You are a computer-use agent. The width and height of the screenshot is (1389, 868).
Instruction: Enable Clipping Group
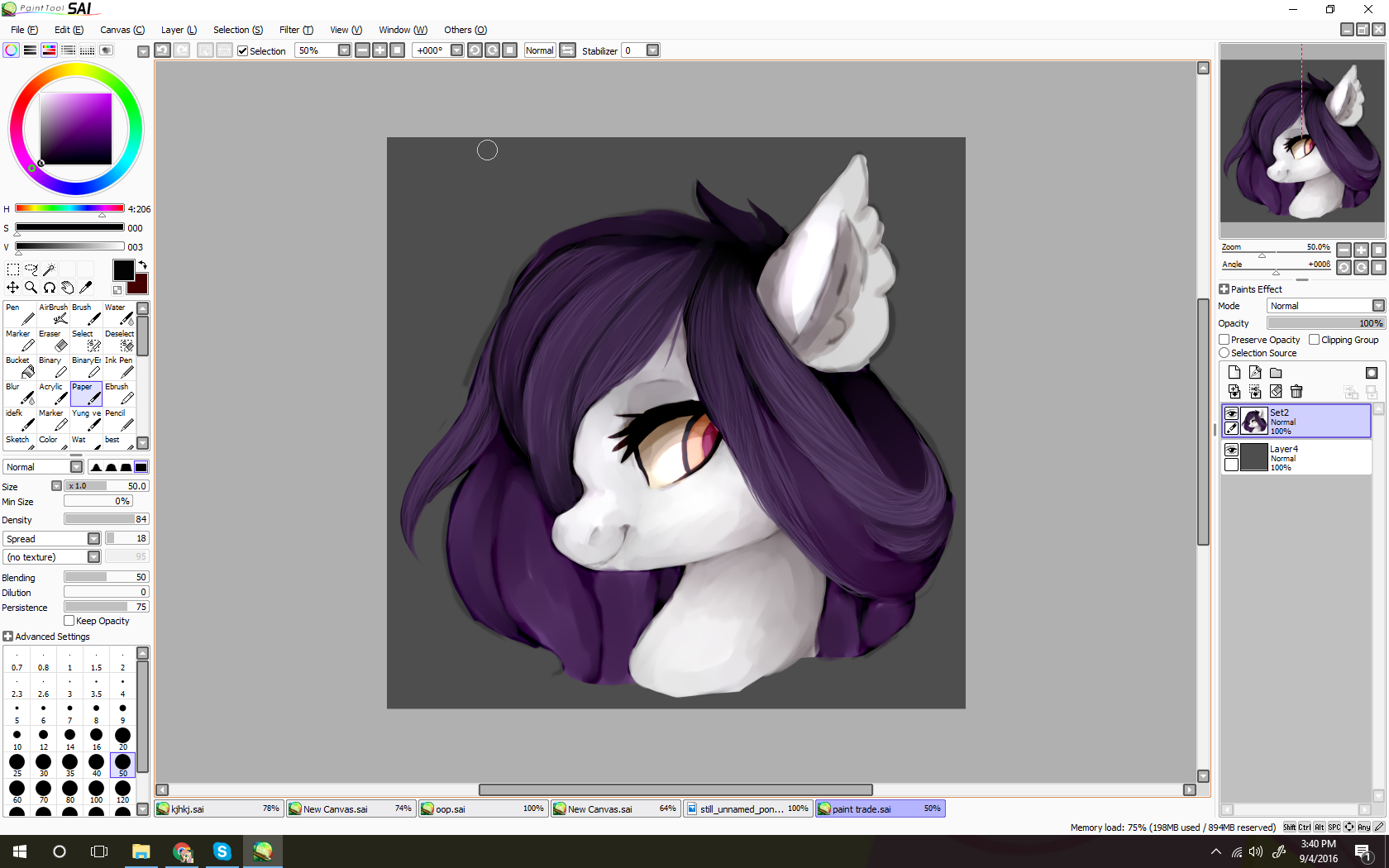pyautogui.click(x=1315, y=340)
